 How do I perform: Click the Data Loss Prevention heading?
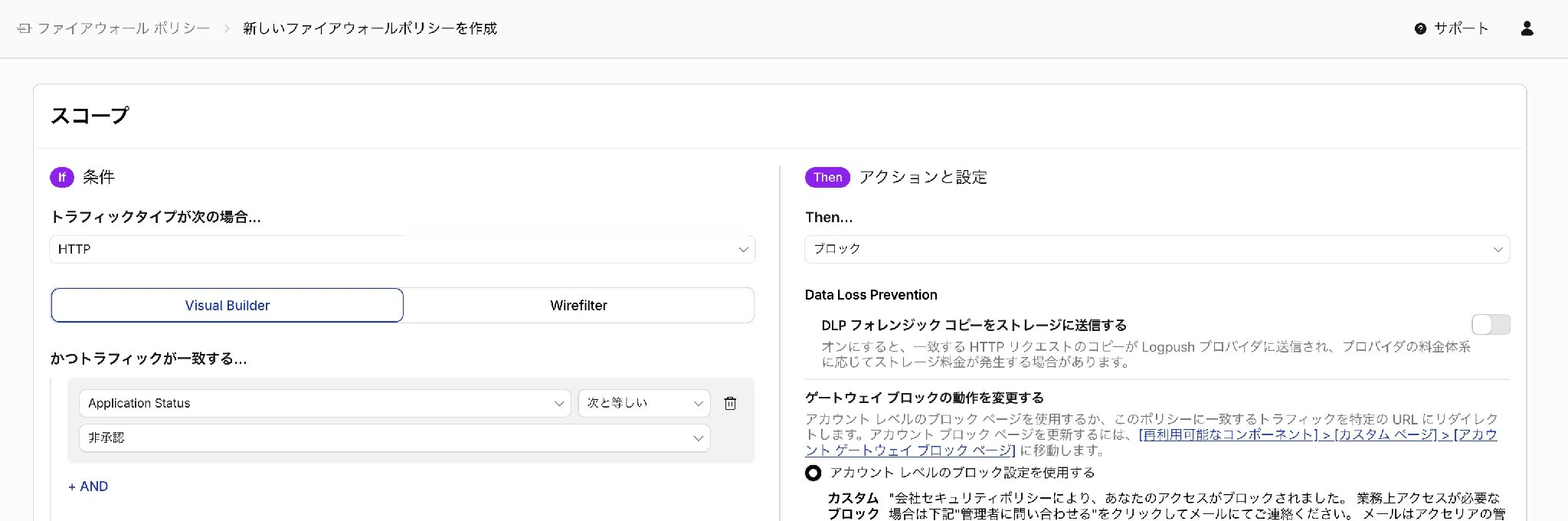click(871, 295)
